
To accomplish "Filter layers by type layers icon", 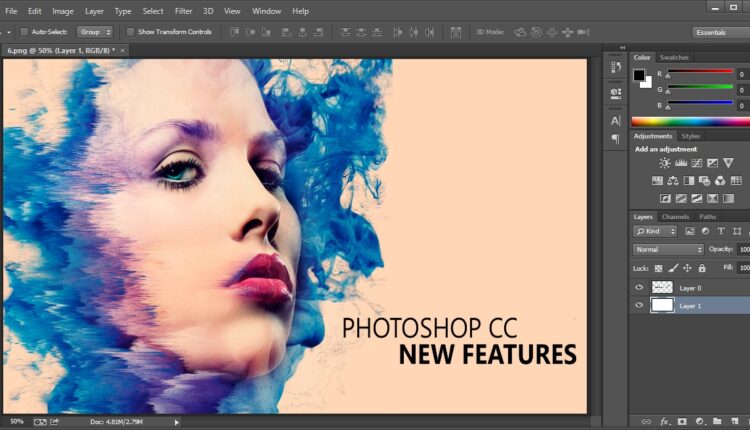I will pyautogui.click(x=721, y=231).
